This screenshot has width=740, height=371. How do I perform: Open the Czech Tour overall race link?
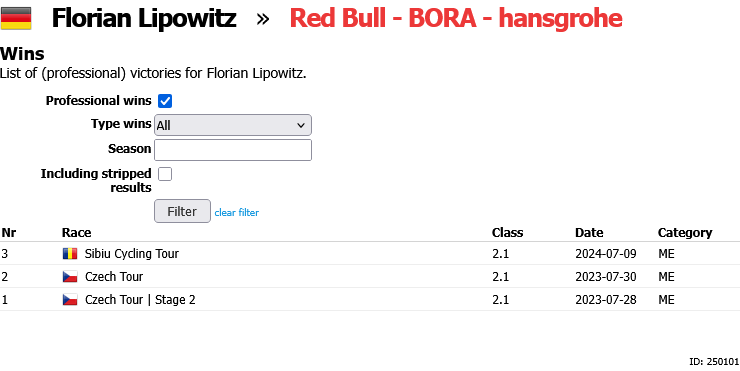tap(114, 277)
